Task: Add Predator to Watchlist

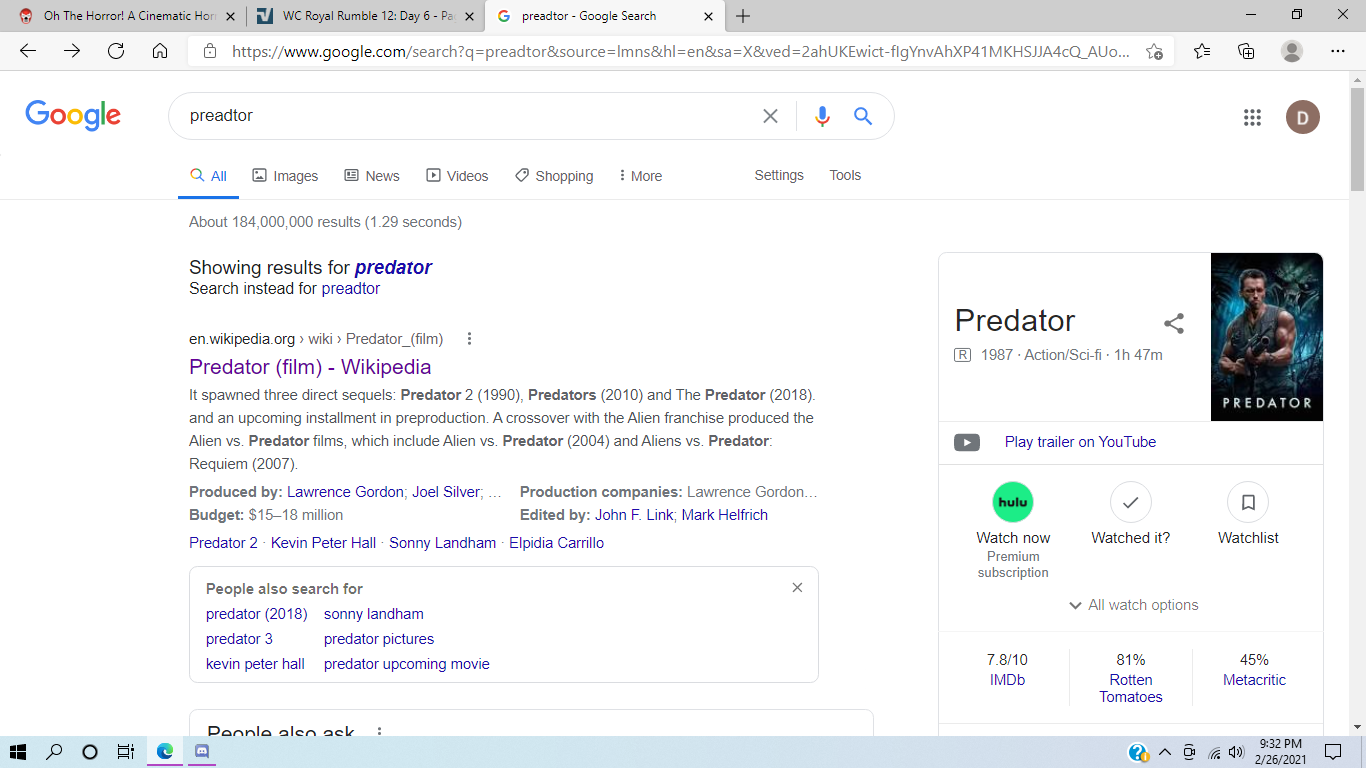Action: tap(1247, 502)
